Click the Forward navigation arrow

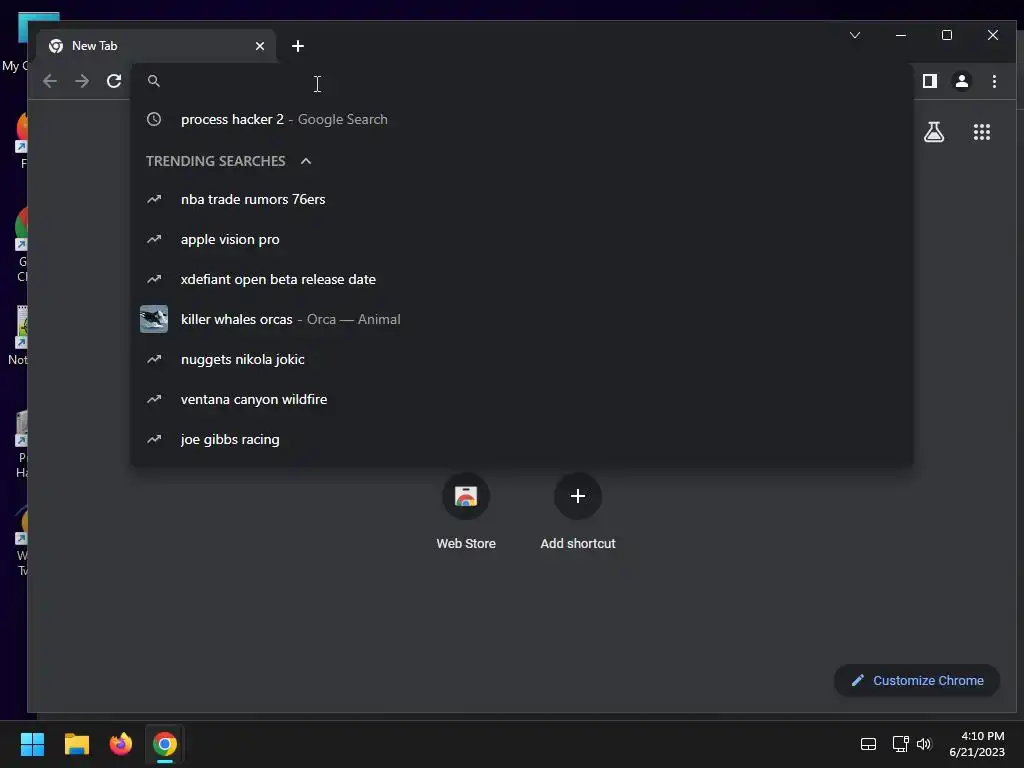point(82,81)
